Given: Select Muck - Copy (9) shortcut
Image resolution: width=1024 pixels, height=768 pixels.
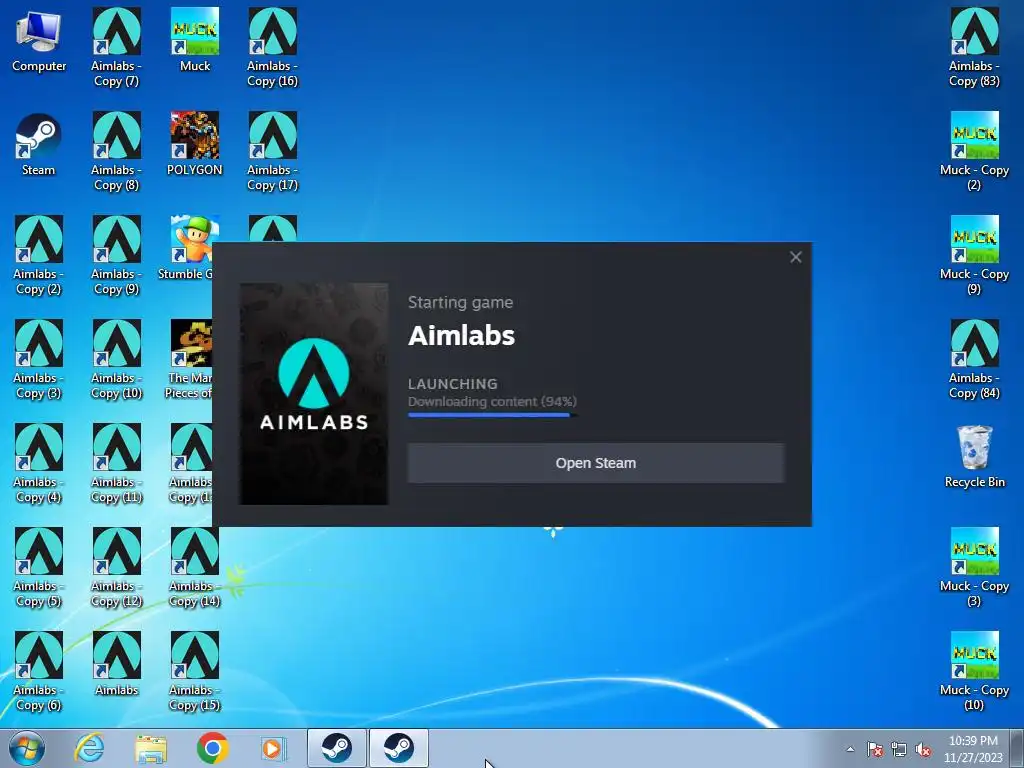Looking at the screenshot, I should [x=974, y=255].
